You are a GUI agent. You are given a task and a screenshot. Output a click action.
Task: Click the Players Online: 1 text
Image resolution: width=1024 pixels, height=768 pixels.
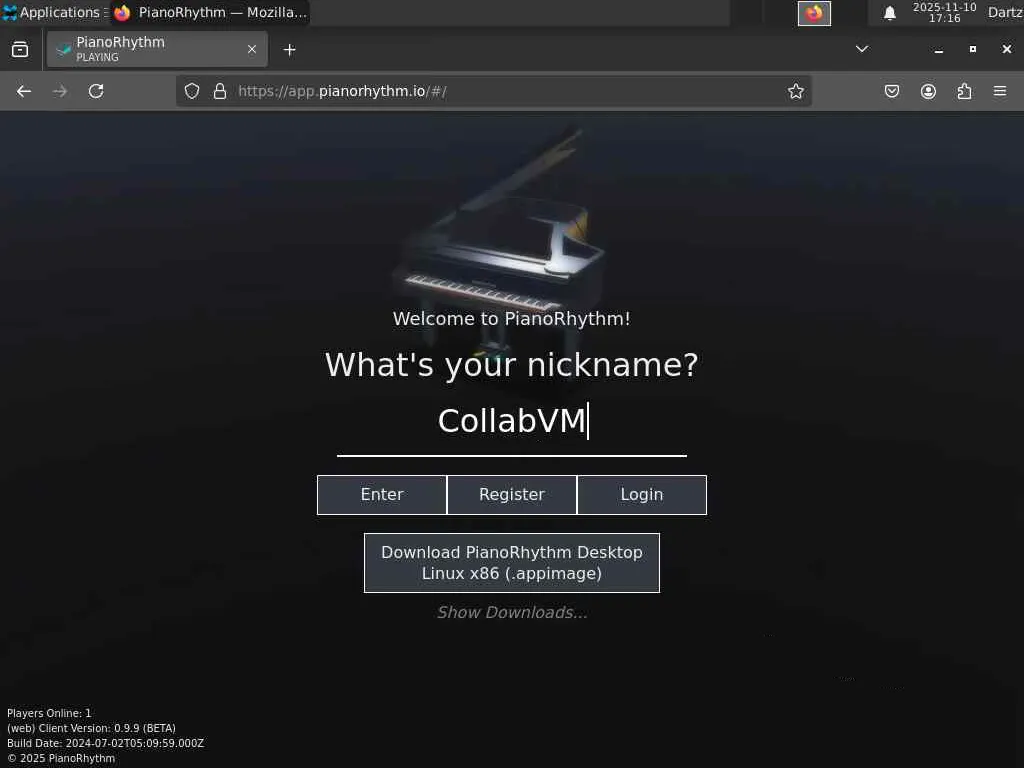(49, 713)
